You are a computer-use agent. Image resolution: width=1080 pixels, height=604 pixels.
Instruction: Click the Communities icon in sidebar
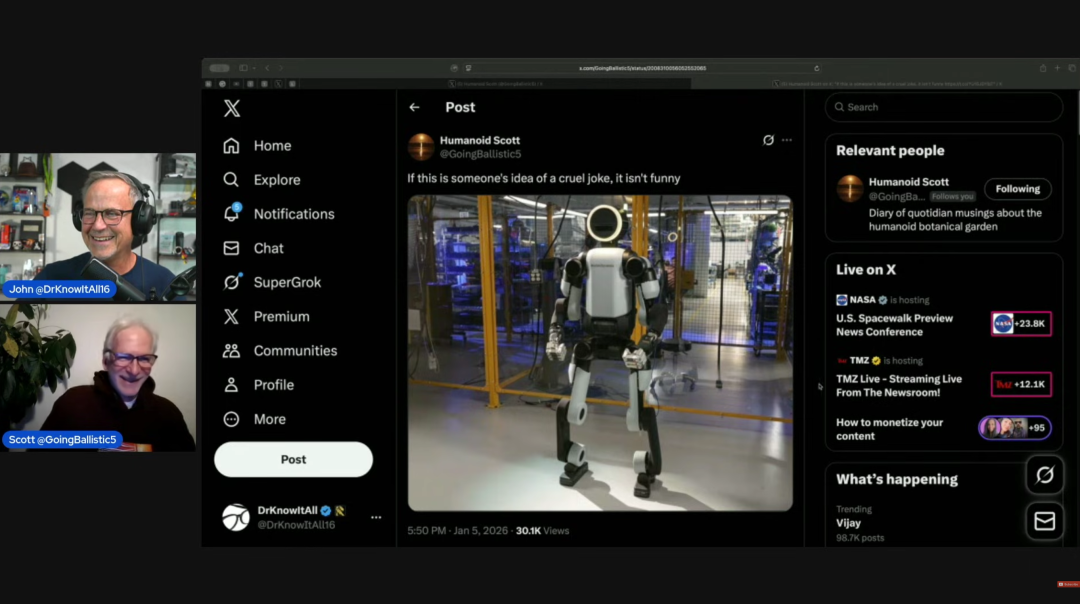tap(232, 351)
